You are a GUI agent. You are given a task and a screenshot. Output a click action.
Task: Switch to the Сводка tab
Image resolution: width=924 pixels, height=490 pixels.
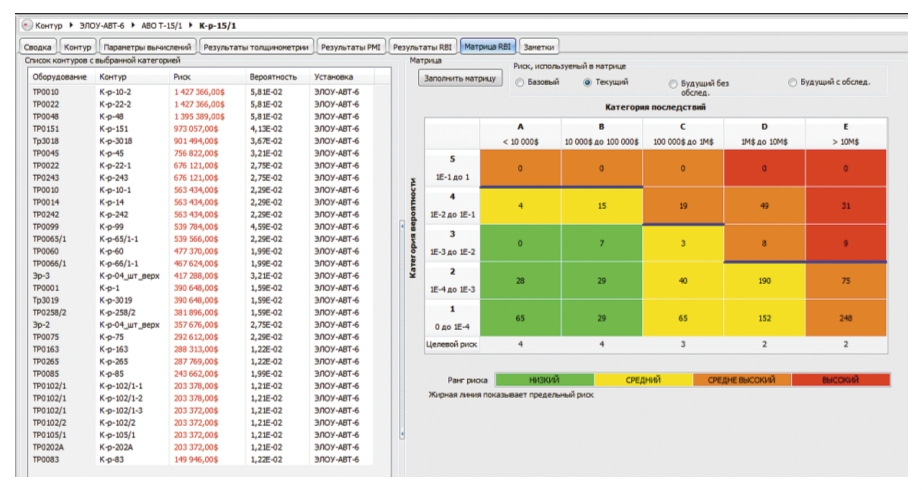[38, 47]
